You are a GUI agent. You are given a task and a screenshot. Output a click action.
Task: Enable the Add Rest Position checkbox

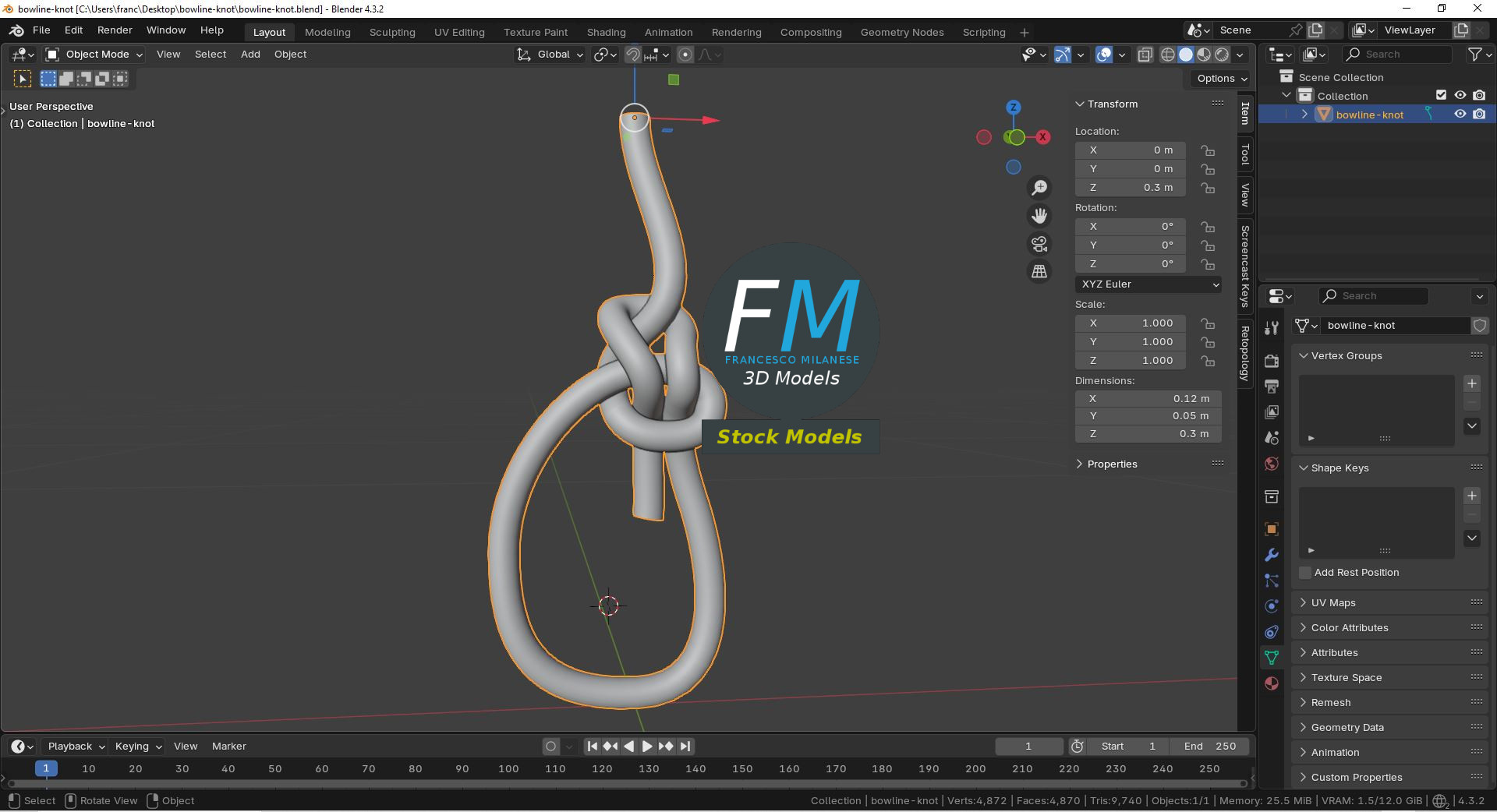1305,573
